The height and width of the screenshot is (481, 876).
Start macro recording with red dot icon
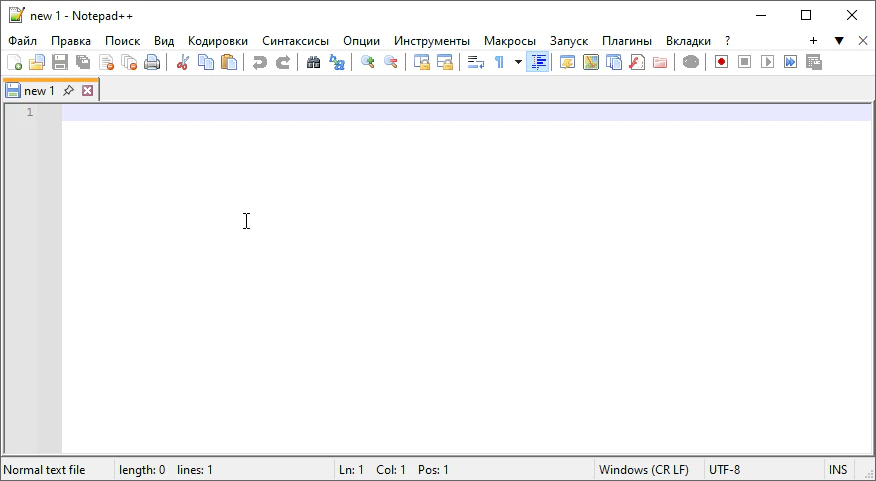point(721,62)
